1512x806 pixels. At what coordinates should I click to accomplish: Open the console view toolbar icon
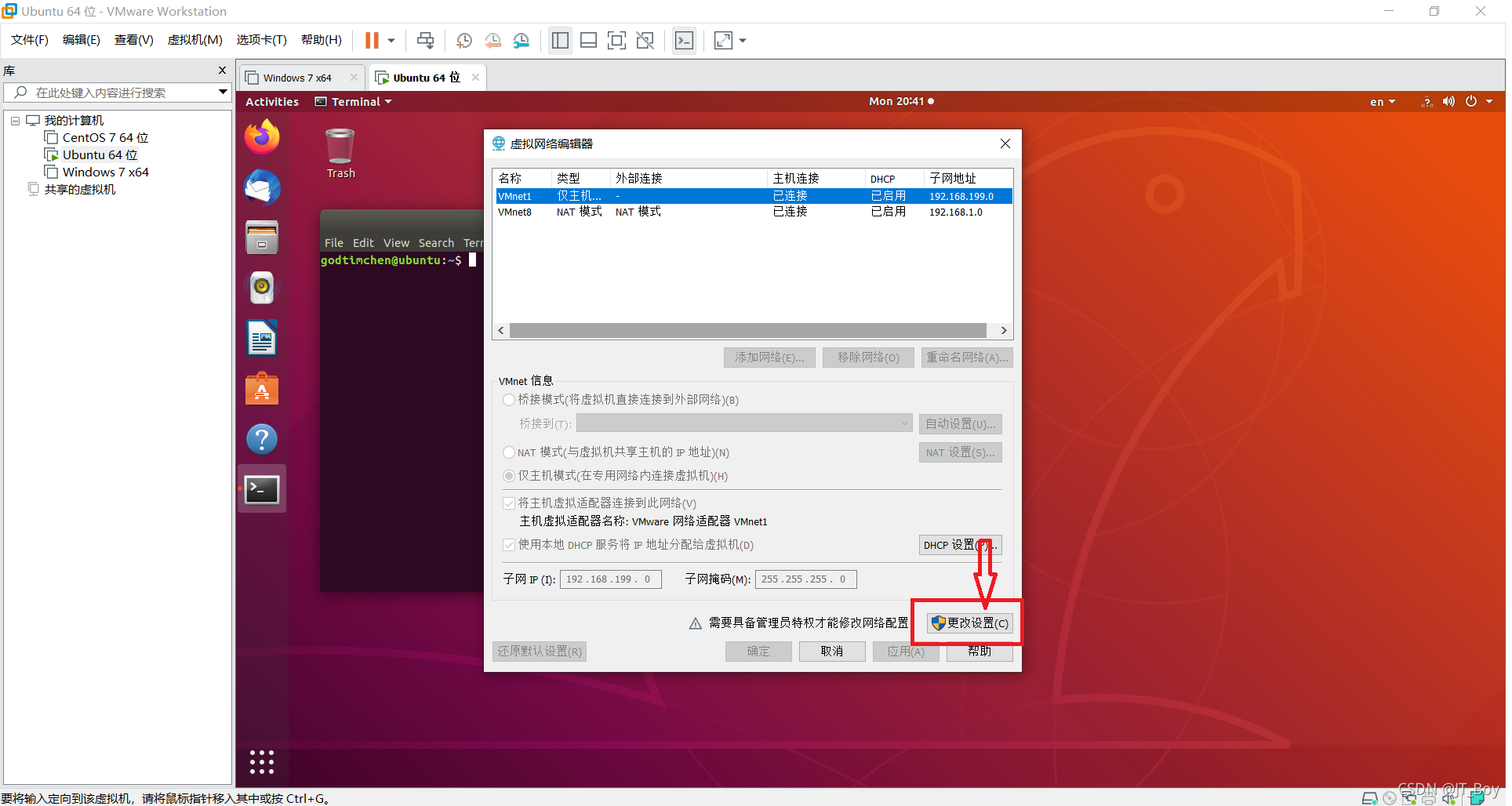coord(685,40)
